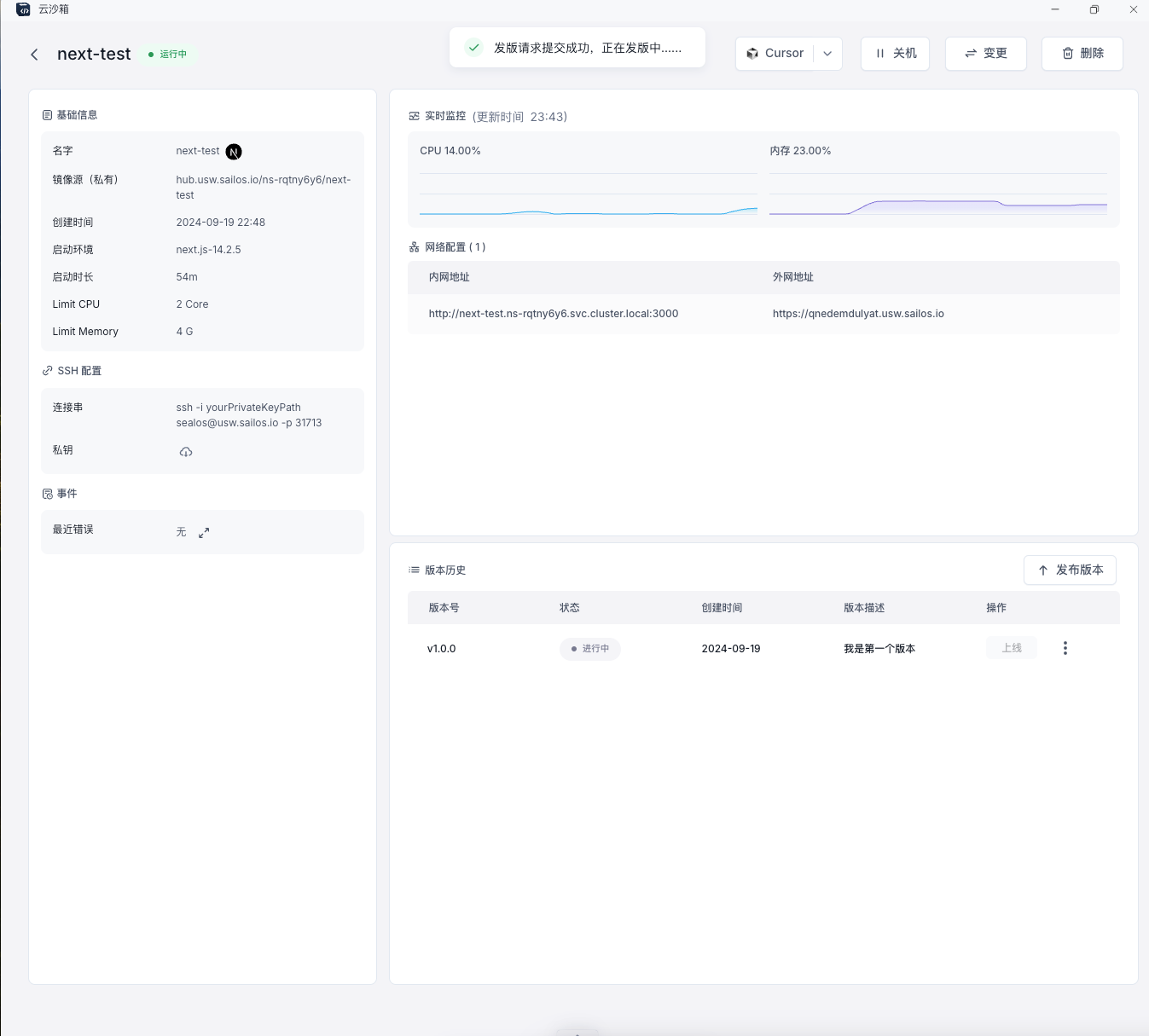The width and height of the screenshot is (1149, 1036).
Task: Click the 进行中 status tag of v1.0.0
Action: (590, 649)
